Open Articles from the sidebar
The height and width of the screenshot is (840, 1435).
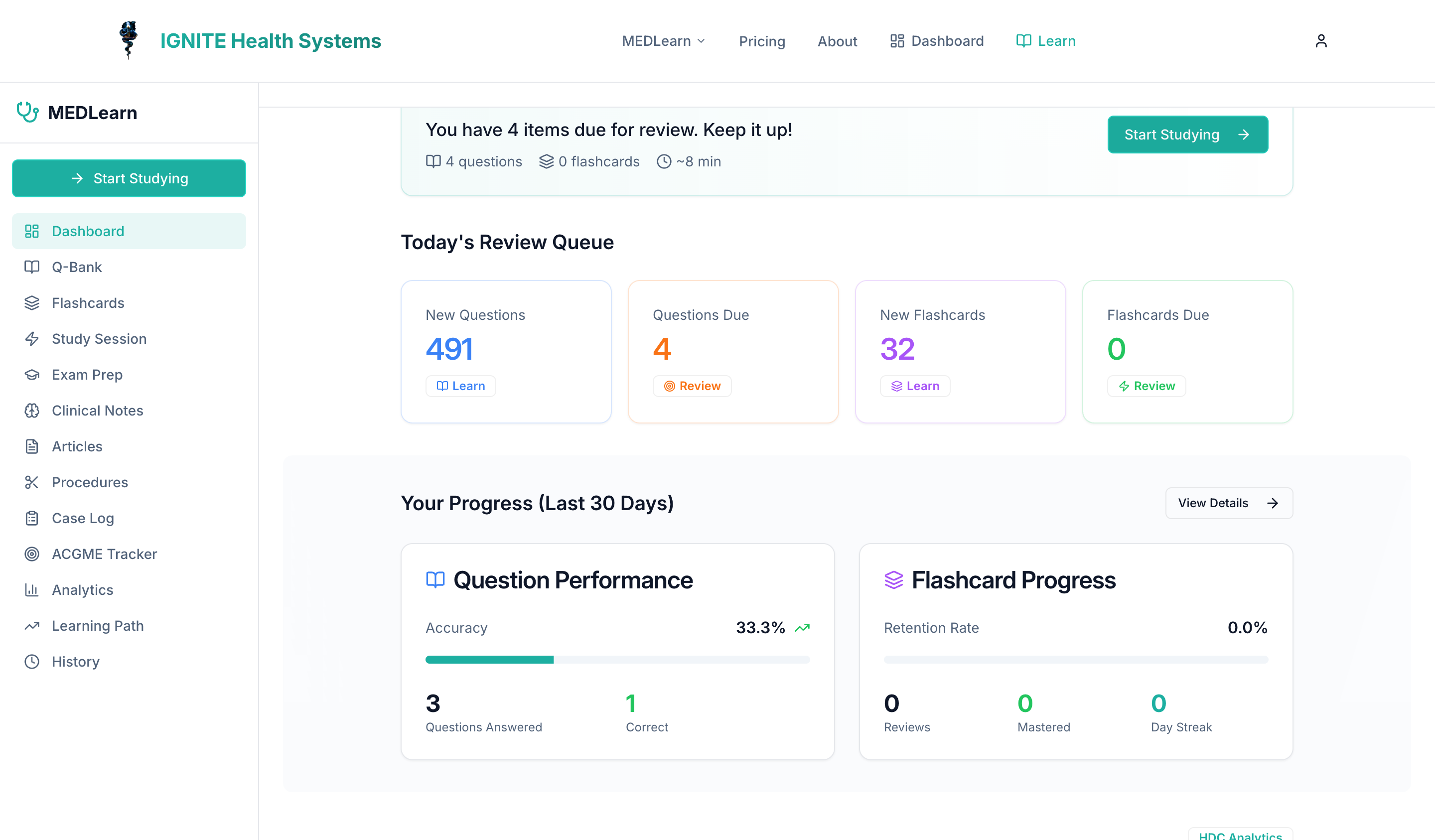click(x=129, y=446)
